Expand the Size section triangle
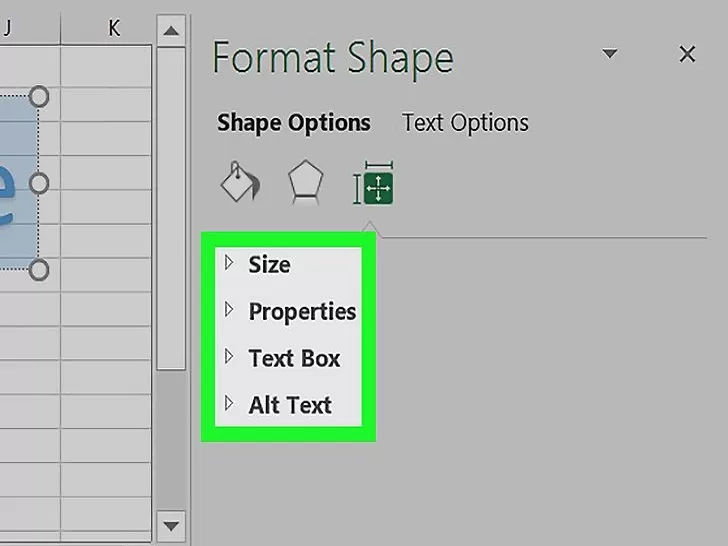This screenshot has width=728, height=546. [229, 263]
